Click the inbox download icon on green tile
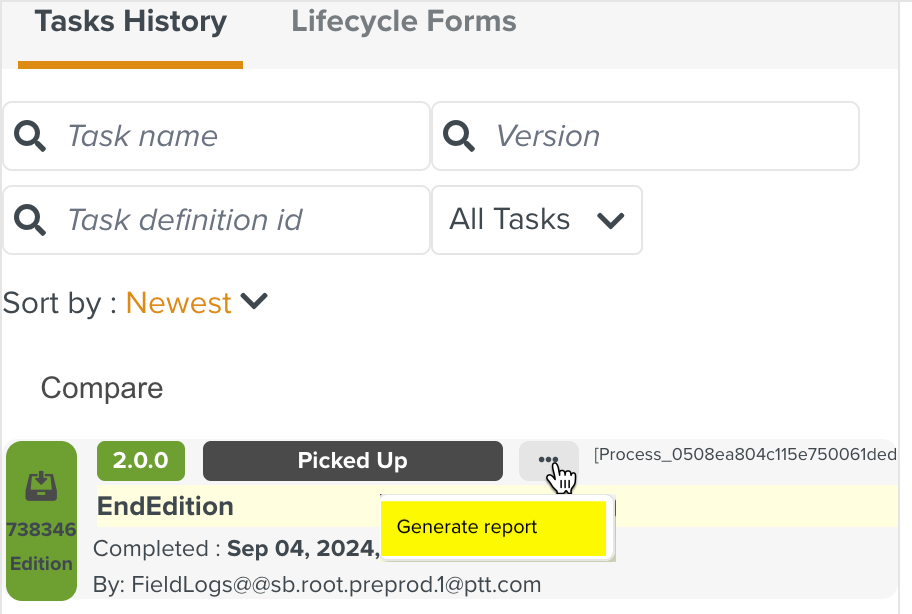This screenshot has width=912, height=614. click(41, 485)
